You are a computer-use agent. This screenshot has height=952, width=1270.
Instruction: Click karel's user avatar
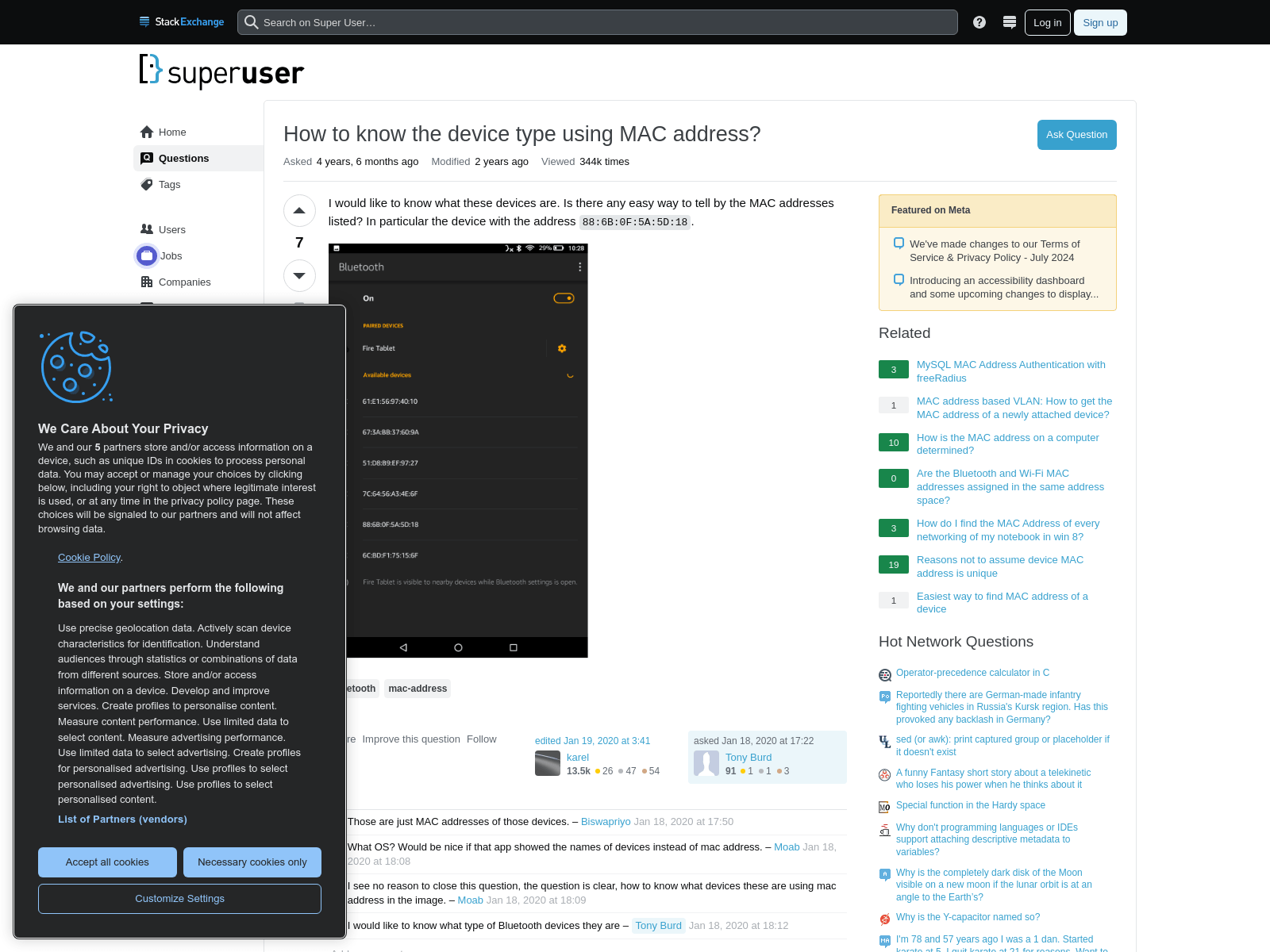548,763
